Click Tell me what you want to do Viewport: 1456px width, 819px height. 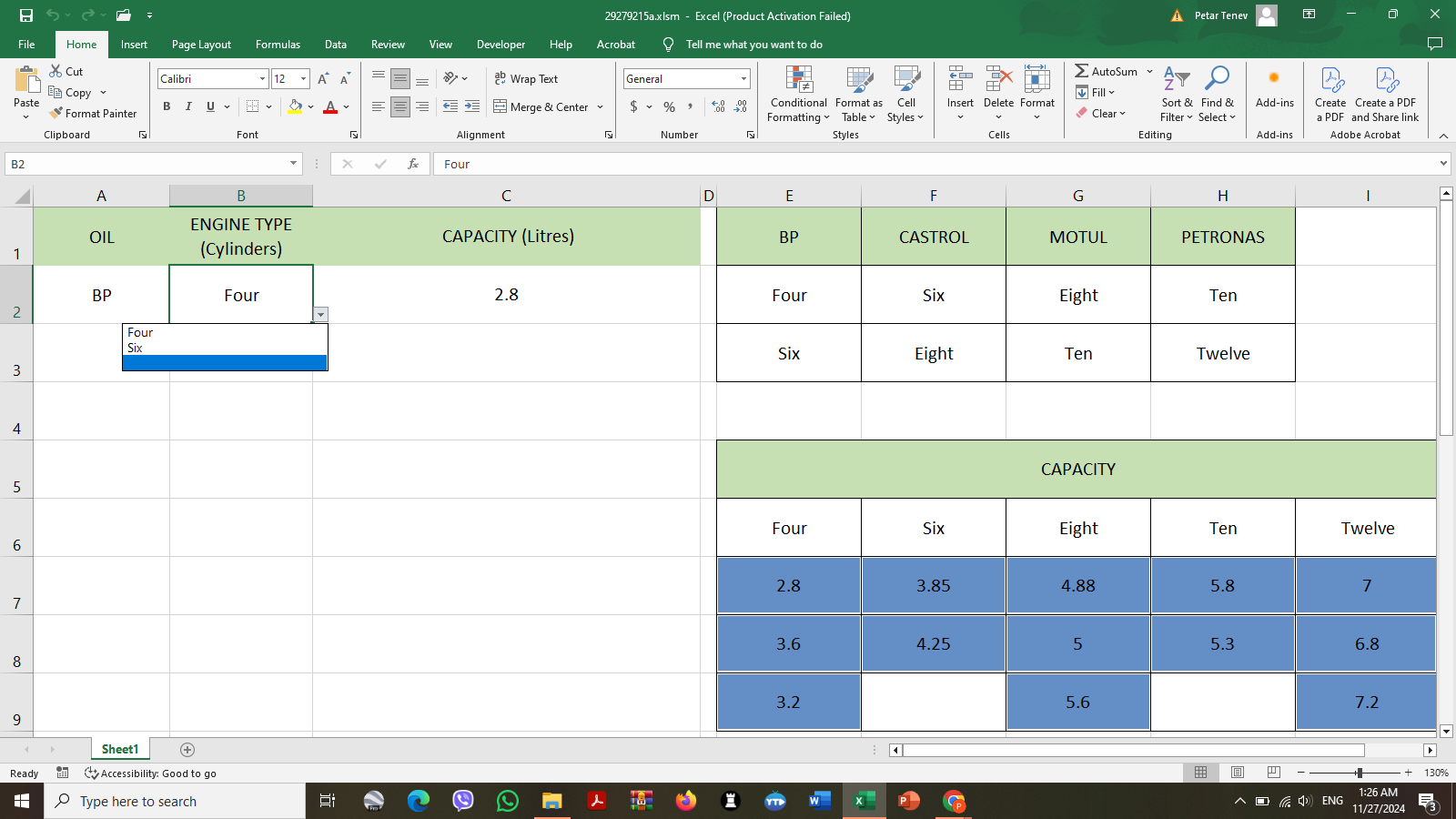coord(753,45)
